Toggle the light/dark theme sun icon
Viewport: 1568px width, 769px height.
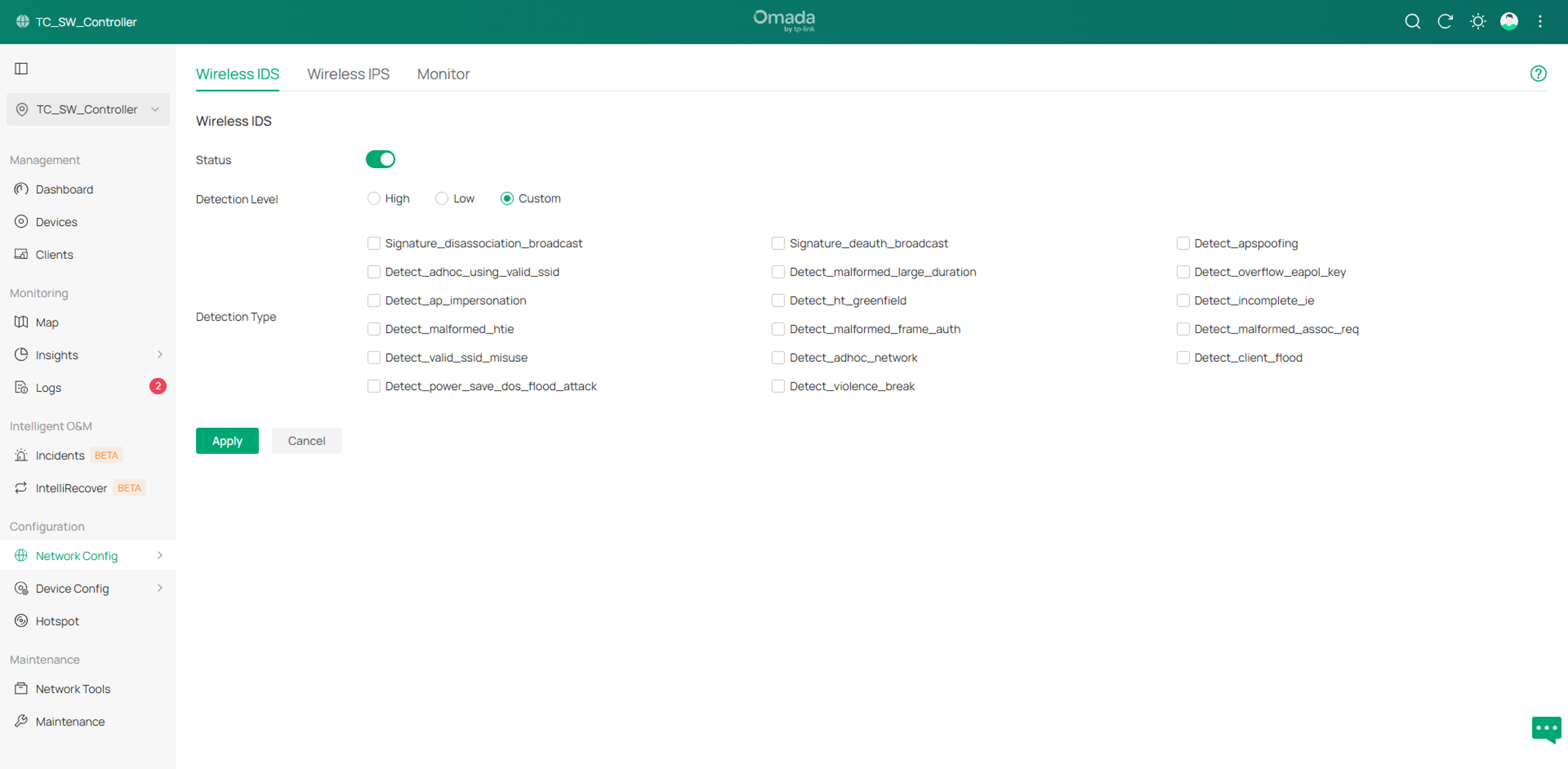(1477, 22)
